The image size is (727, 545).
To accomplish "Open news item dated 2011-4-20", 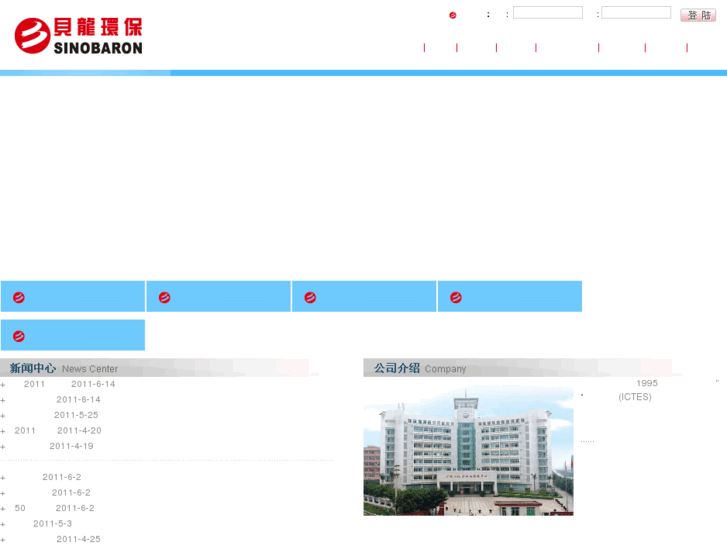I will [x=57, y=430].
